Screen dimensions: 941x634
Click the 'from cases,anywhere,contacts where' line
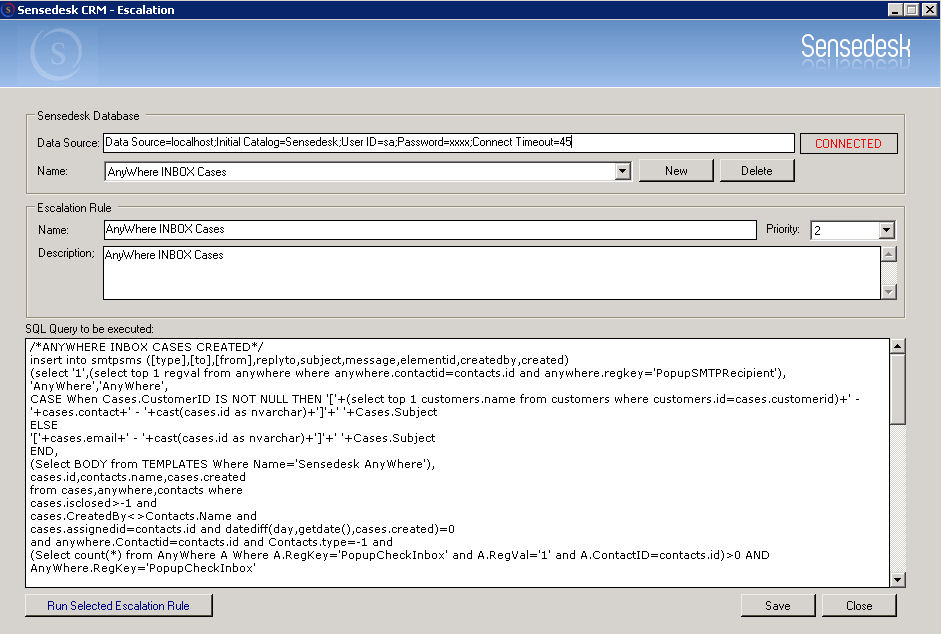[x=136, y=490]
